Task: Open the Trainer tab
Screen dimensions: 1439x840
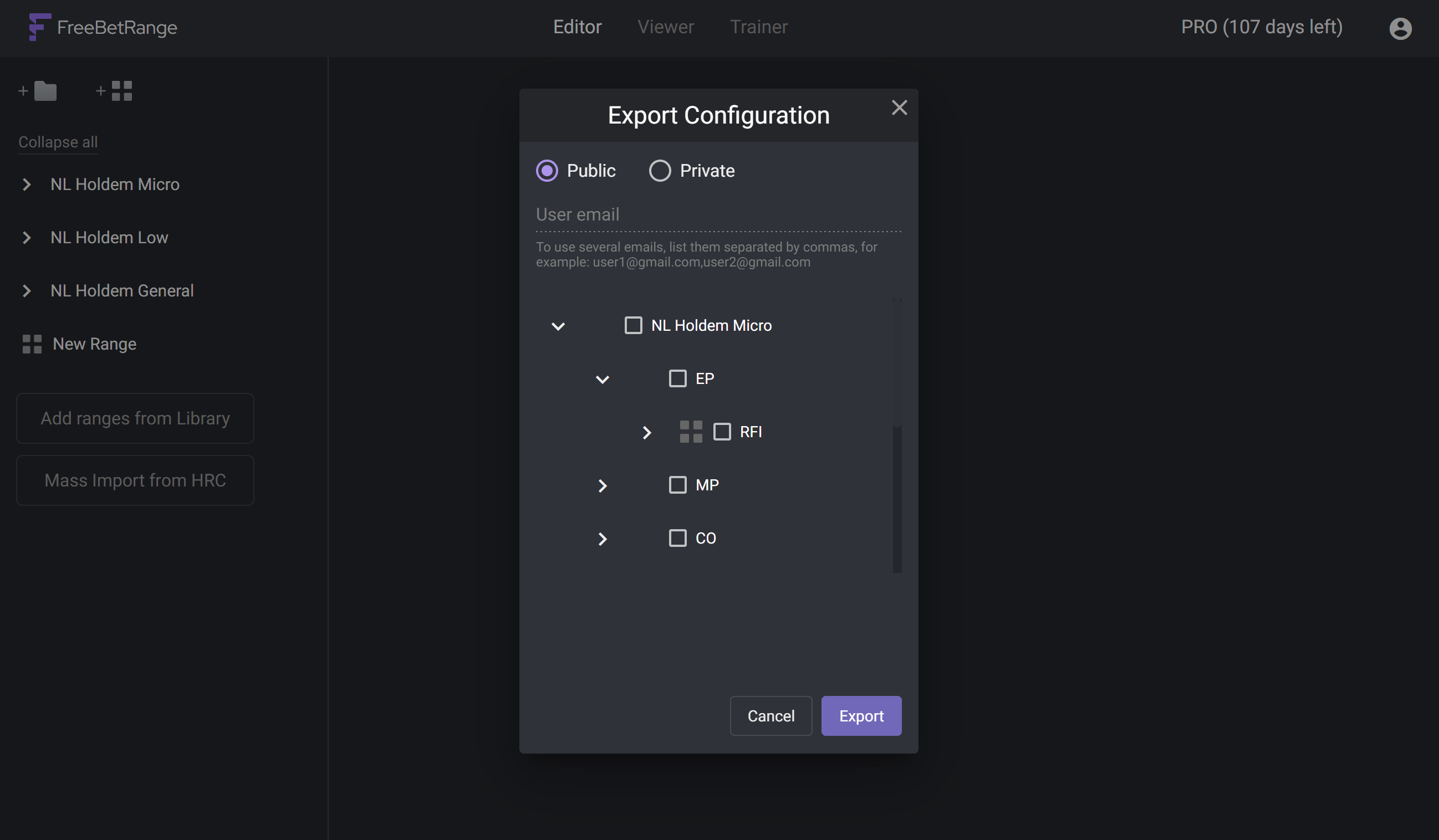Action: [x=758, y=27]
